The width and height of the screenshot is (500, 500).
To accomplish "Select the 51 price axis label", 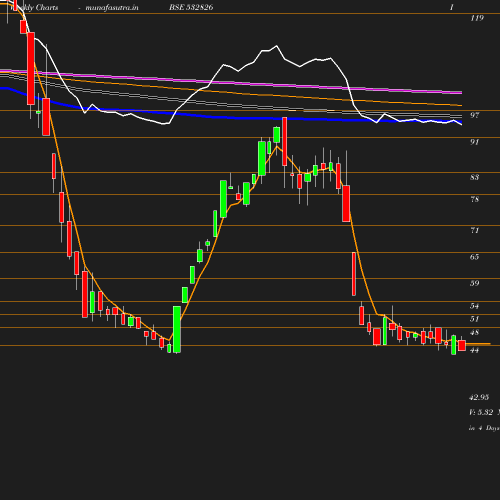I will tap(475, 319).
